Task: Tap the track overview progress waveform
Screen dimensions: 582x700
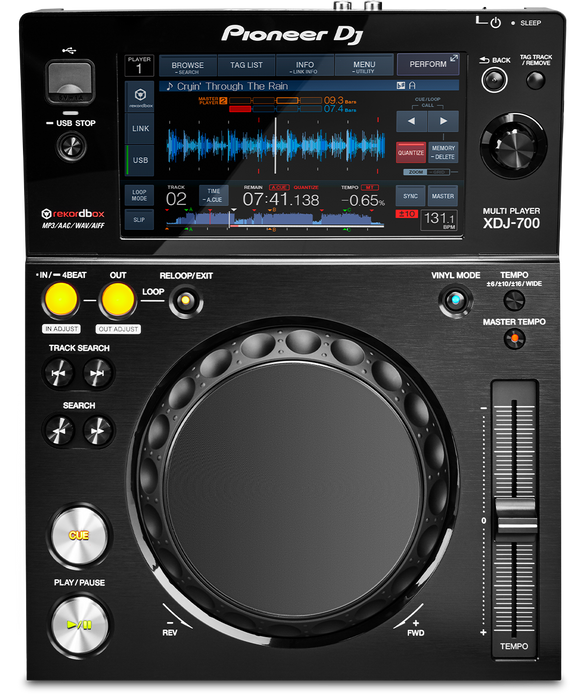Action: 275,219
